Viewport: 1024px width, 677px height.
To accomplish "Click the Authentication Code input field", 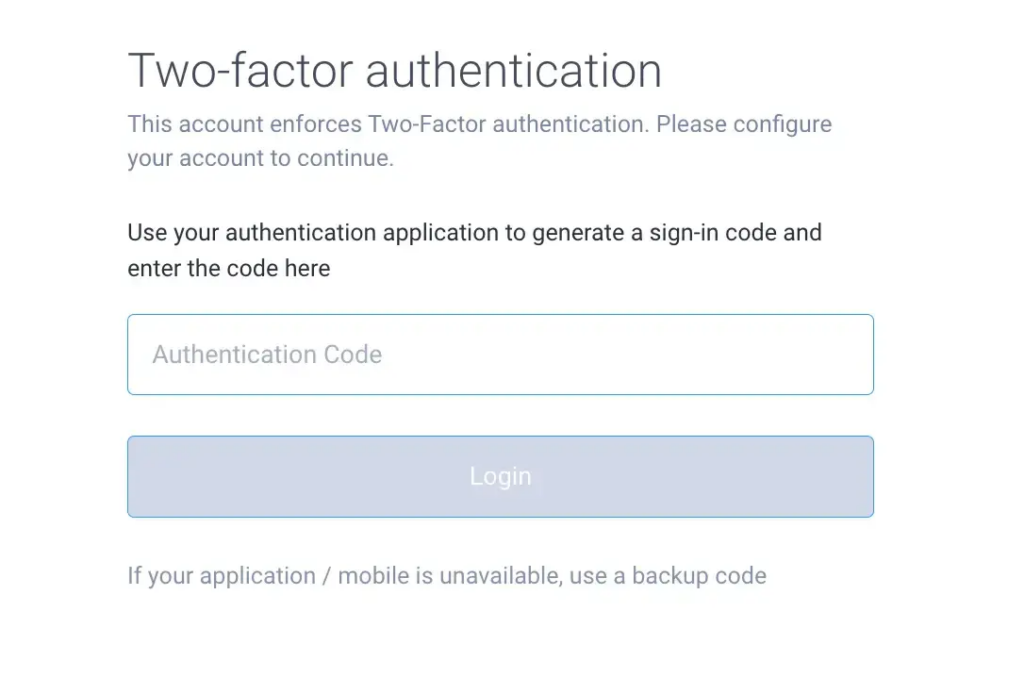I will (500, 354).
